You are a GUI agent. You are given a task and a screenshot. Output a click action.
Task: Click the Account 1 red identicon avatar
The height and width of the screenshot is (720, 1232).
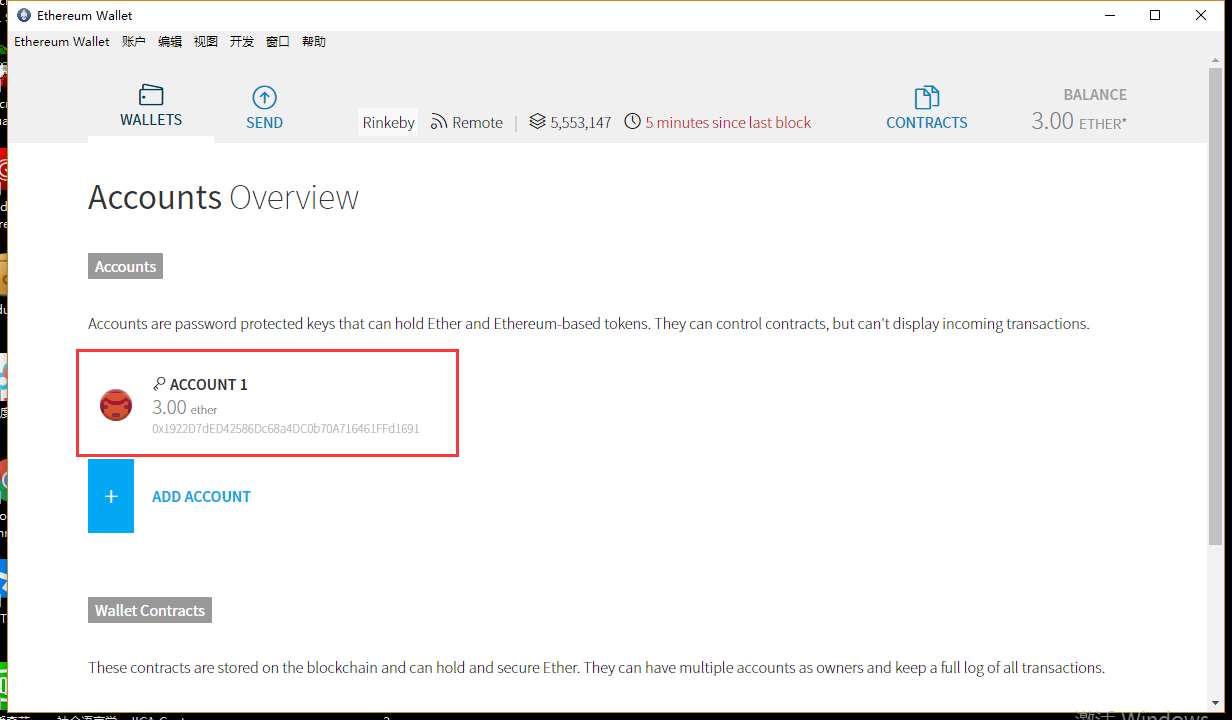pyautogui.click(x=116, y=404)
